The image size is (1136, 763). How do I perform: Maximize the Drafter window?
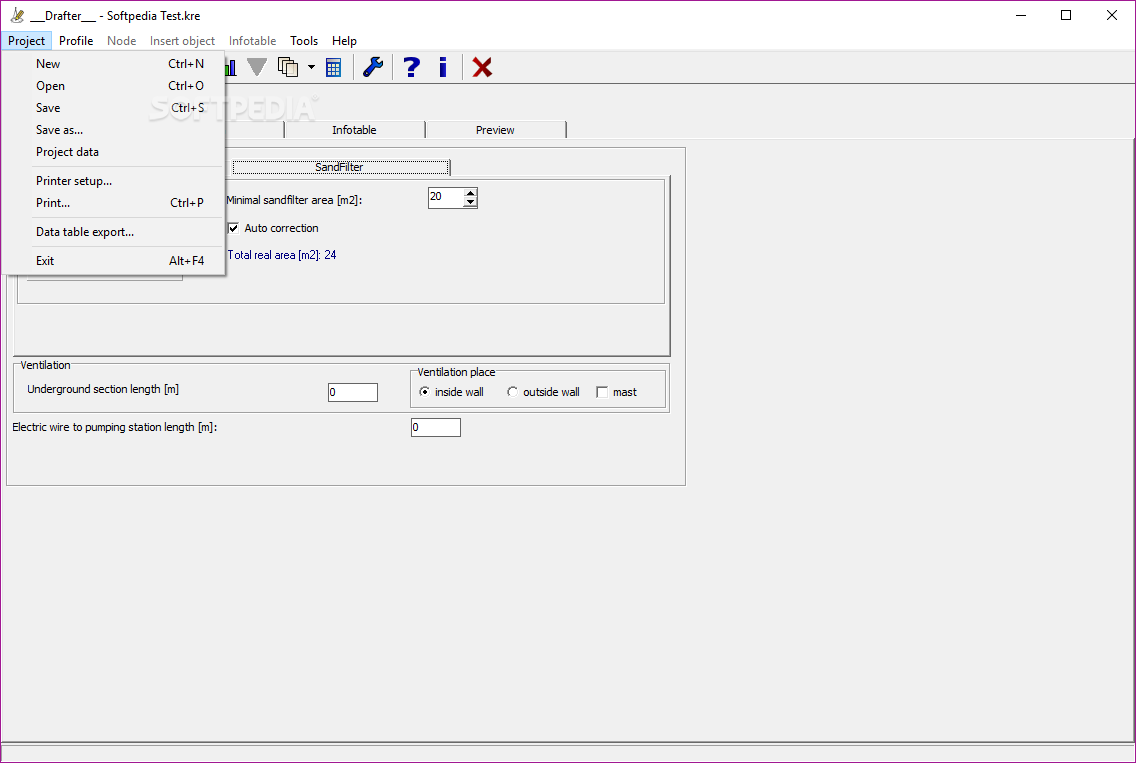pos(1066,15)
